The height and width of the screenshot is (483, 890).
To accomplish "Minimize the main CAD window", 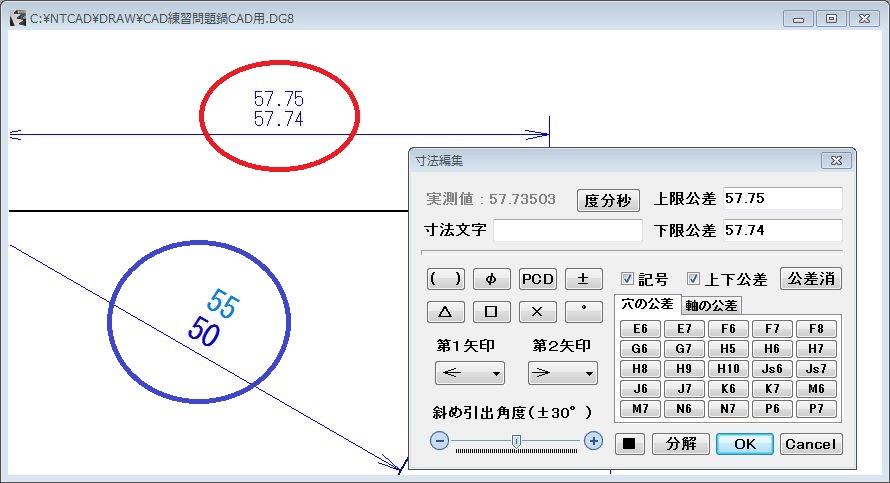I will point(798,19).
